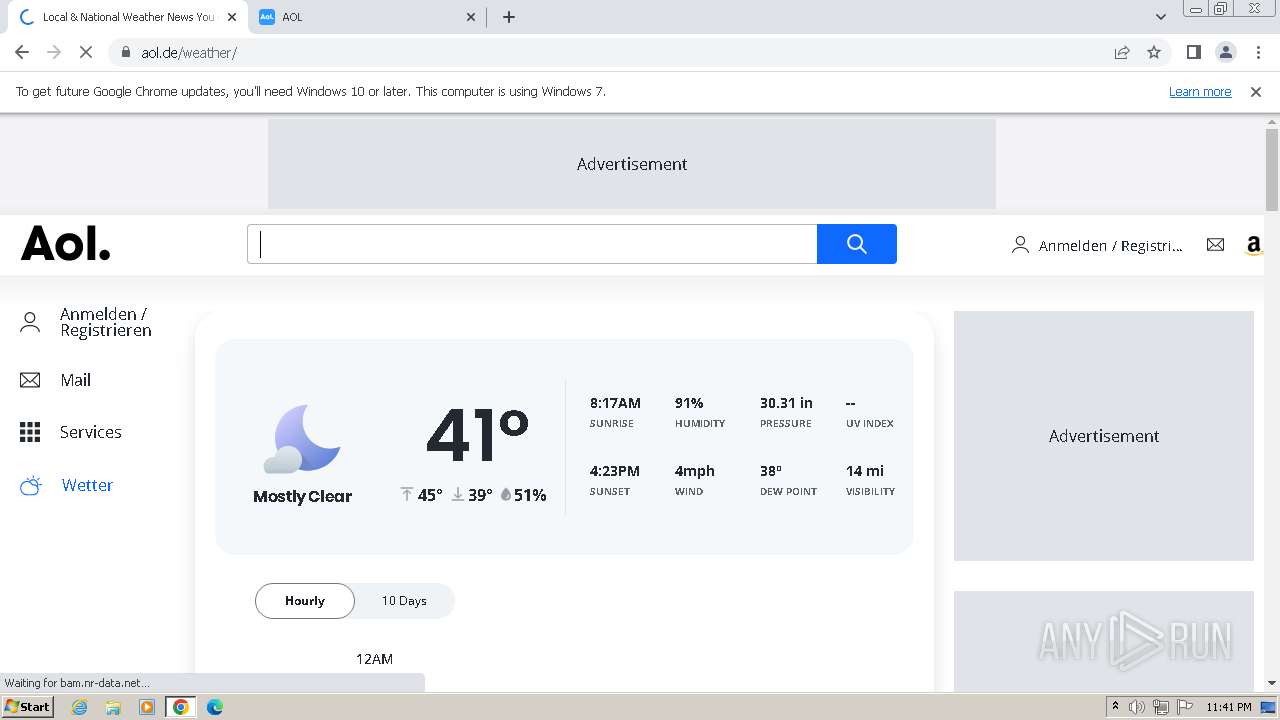The height and width of the screenshot is (720, 1280).
Task: Click the 41° current temperature
Action: point(477,434)
